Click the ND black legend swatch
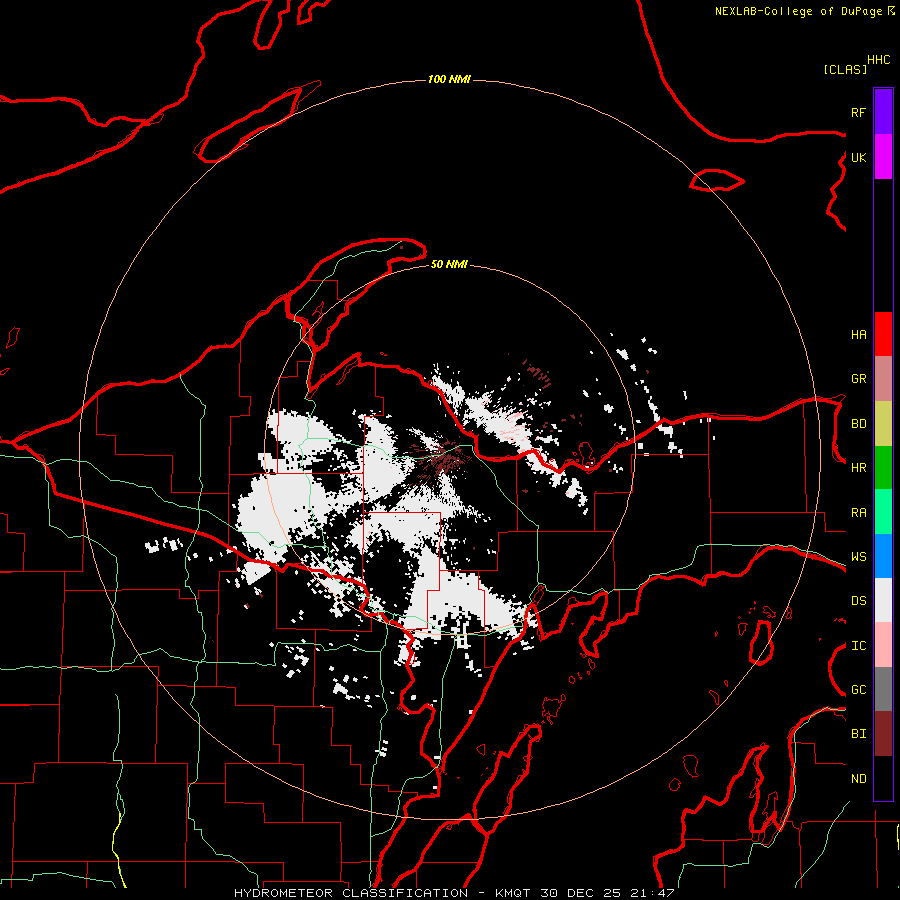900x900 pixels. tap(883, 778)
